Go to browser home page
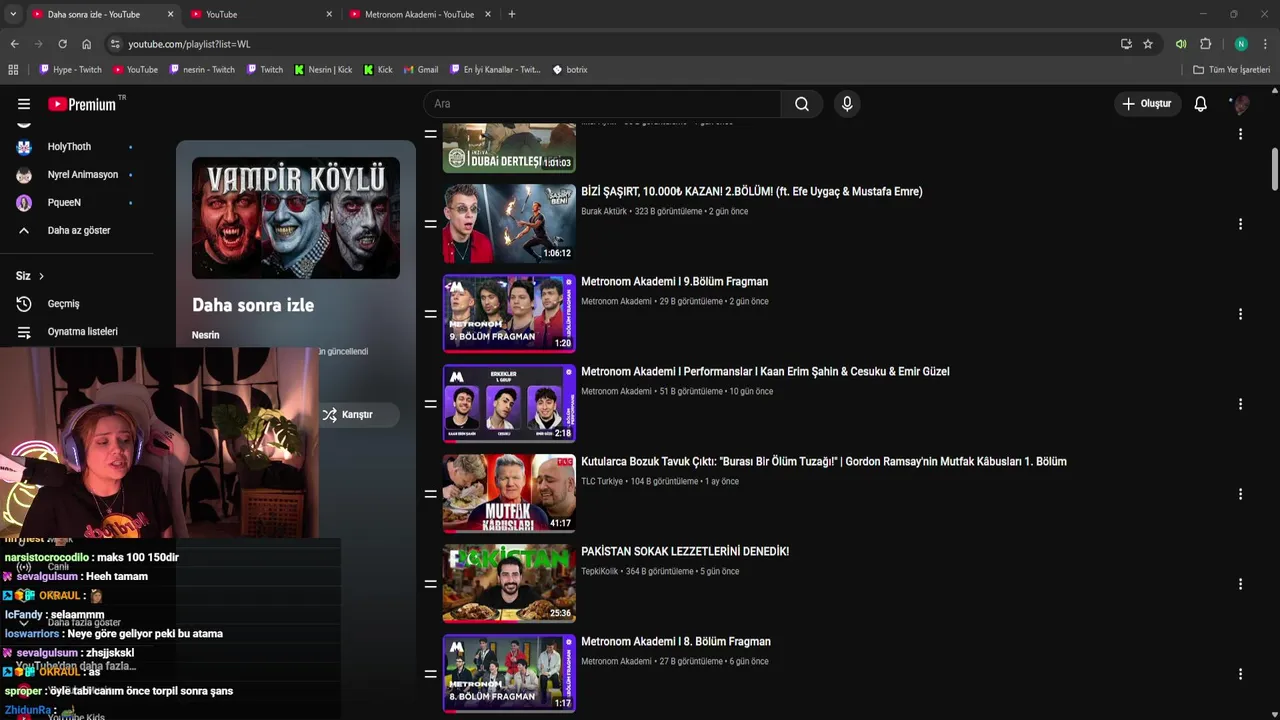This screenshot has height=720, width=1280. (x=86, y=44)
